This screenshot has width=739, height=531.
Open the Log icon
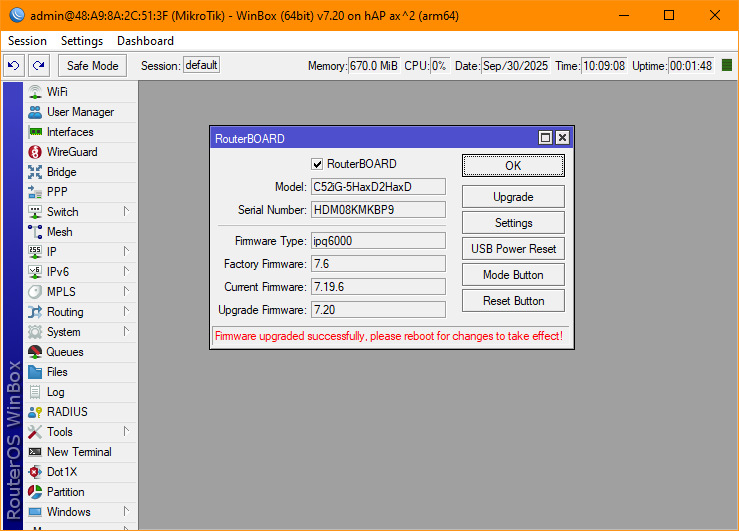point(35,392)
